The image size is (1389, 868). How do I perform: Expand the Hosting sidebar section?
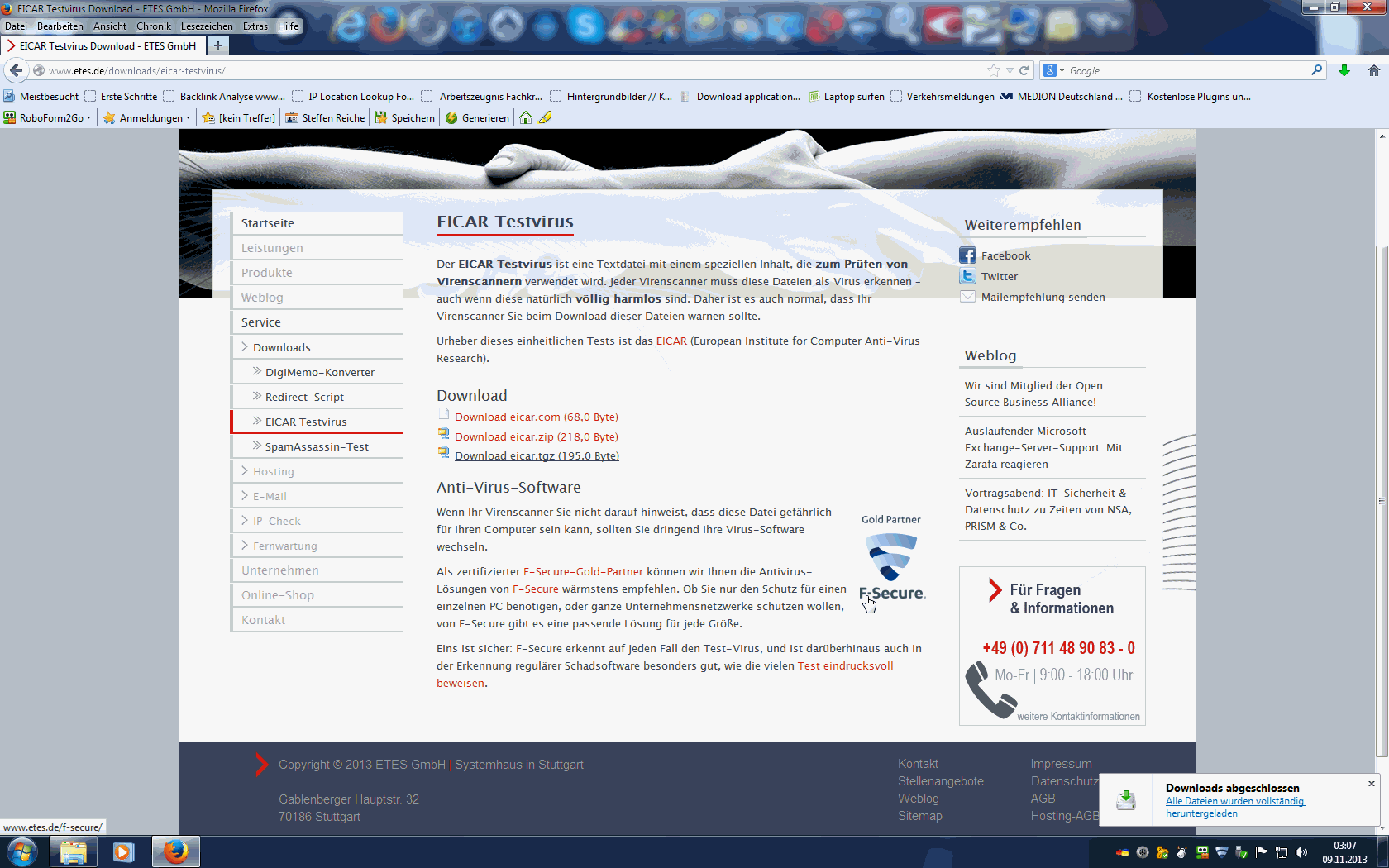coord(273,471)
